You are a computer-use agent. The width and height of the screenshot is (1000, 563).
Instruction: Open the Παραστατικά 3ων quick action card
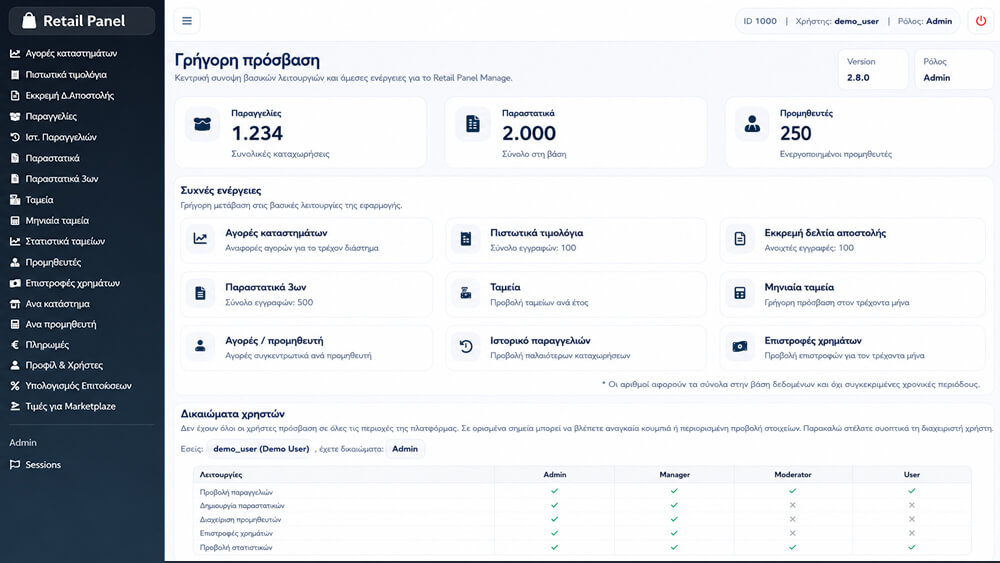306,294
